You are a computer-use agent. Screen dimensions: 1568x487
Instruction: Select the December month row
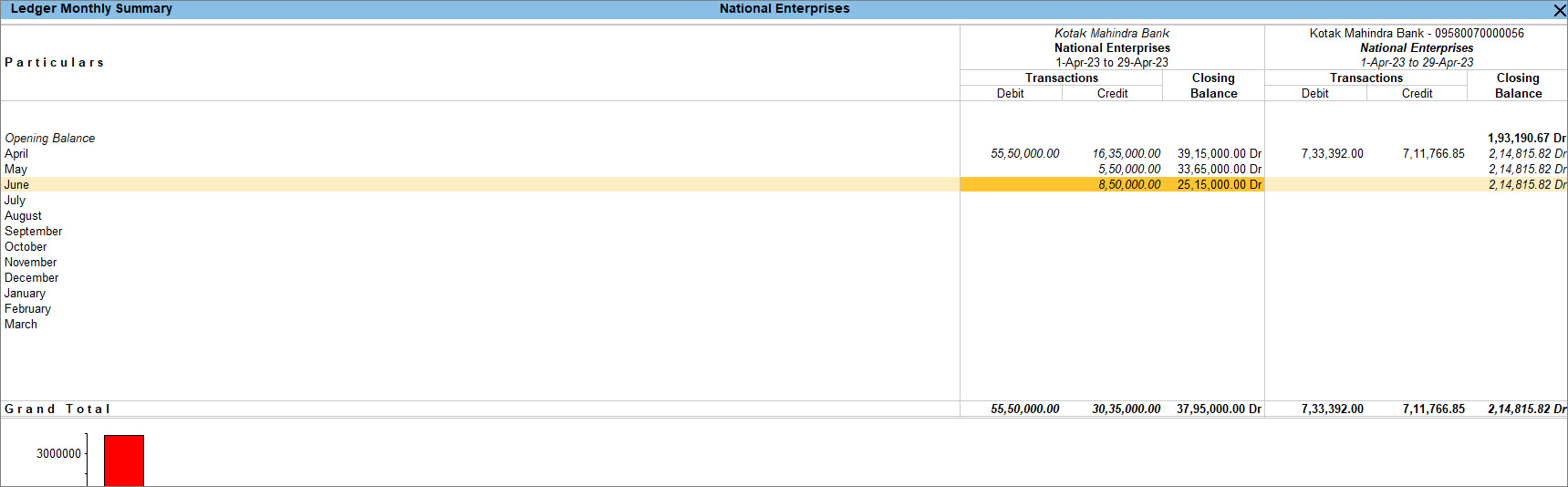[32, 278]
